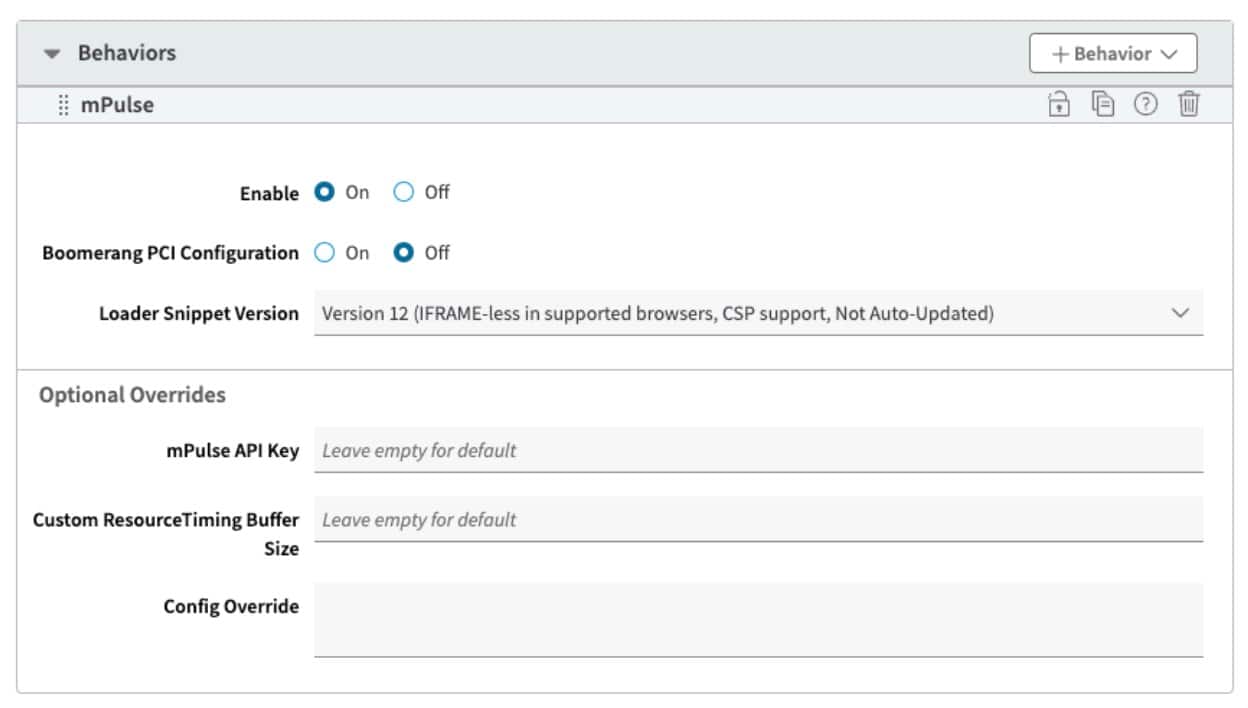
Task: Select Off for Boomerang PCI Configuration
Action: (x=403, y=253)
